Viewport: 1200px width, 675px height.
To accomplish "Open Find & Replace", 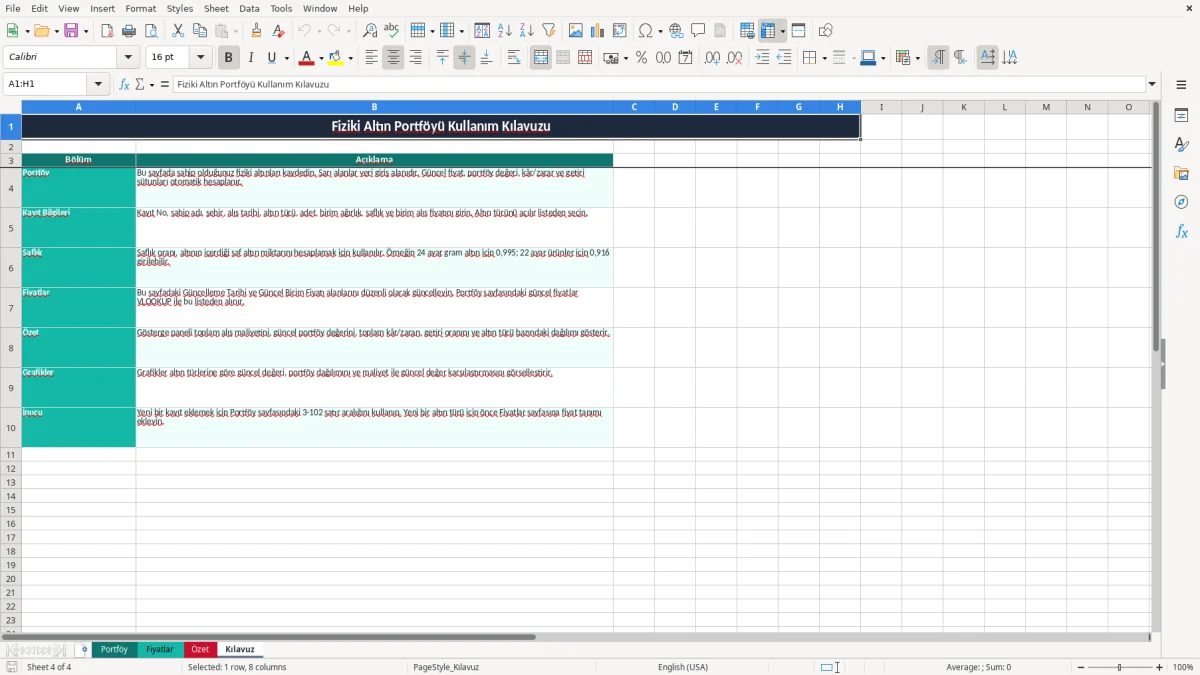I will 370,31.
